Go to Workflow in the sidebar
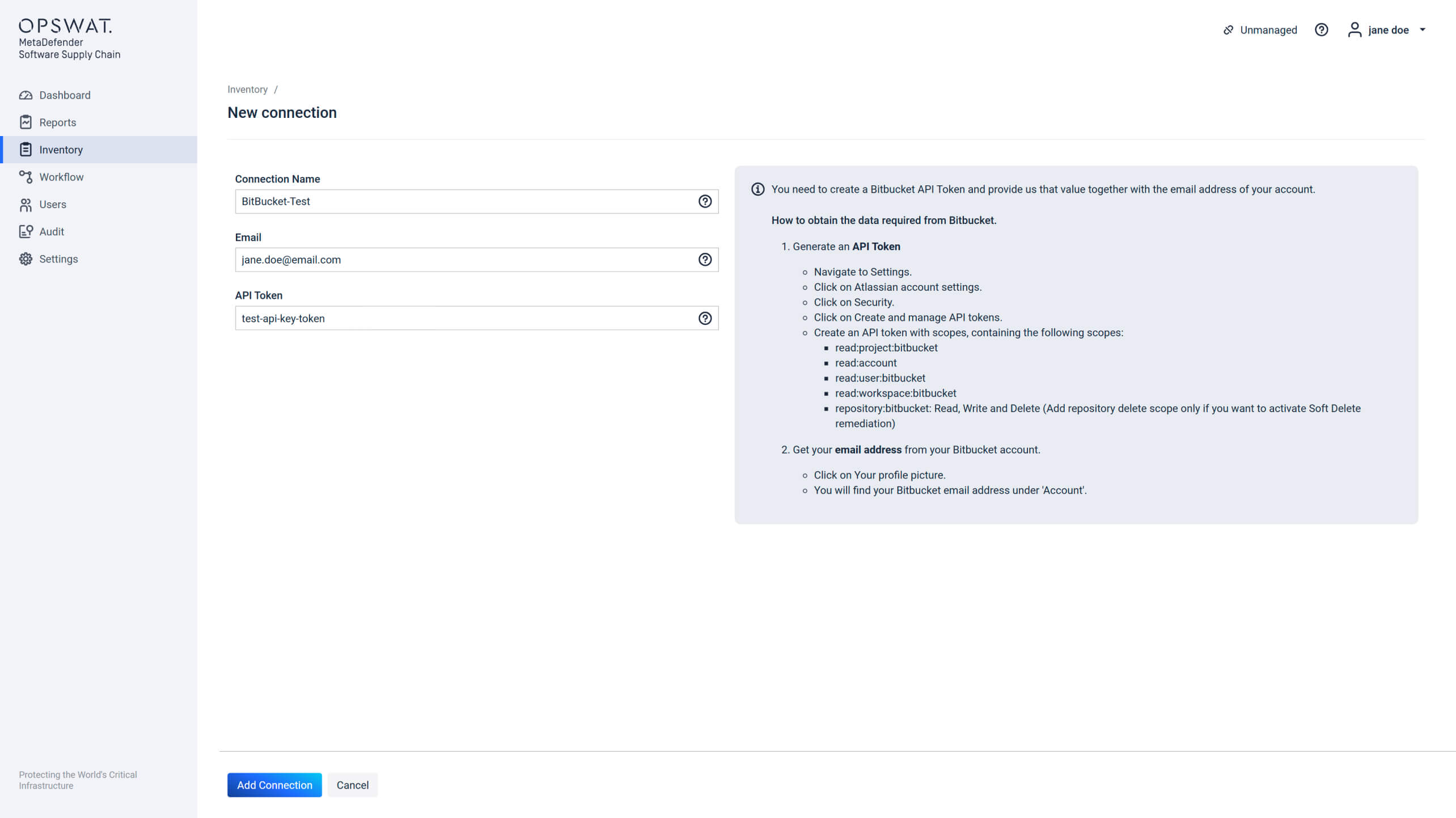This screenshot has width=1456, height=818. coord(61,177)
